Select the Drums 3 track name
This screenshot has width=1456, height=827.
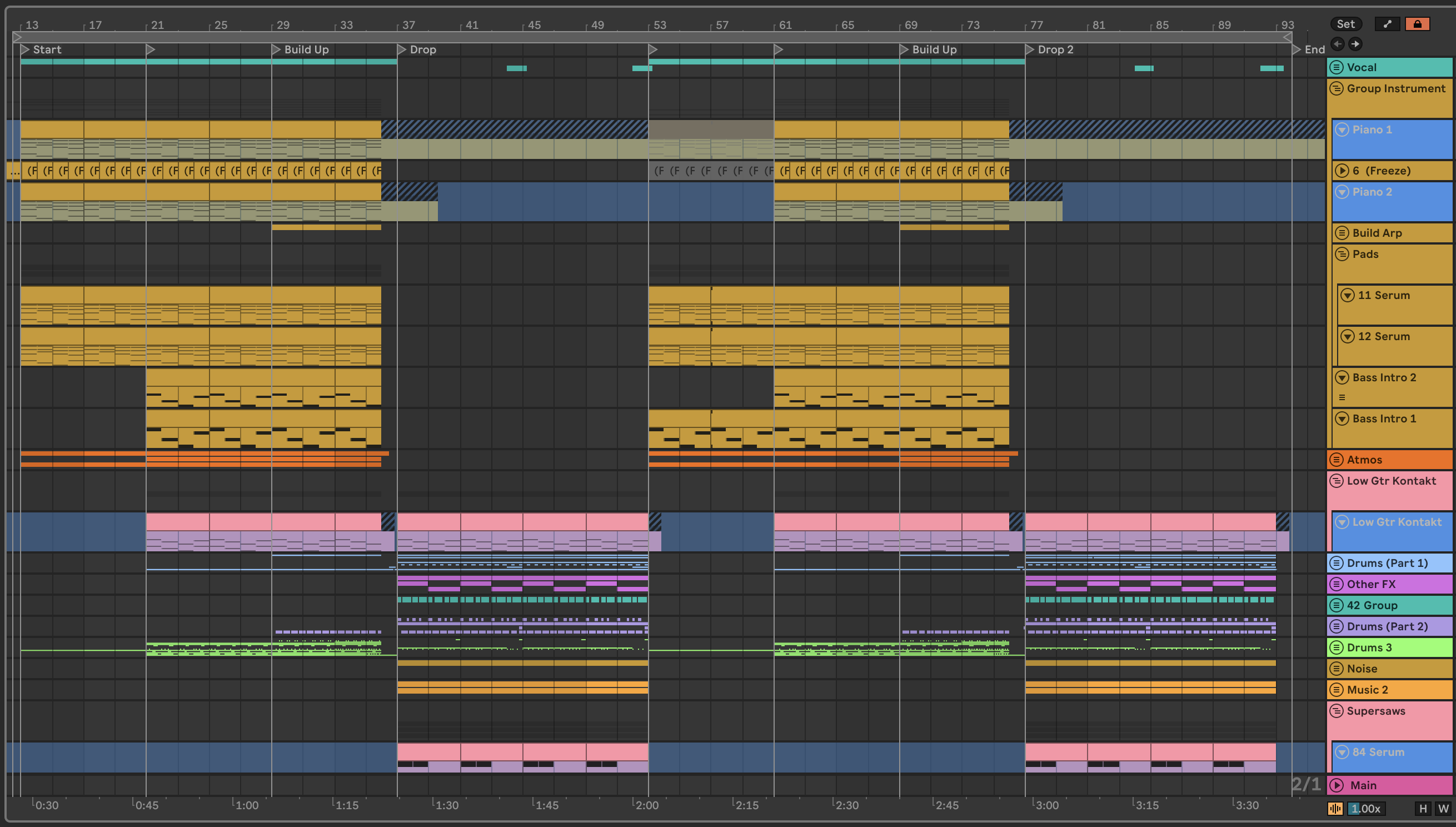1369,647
